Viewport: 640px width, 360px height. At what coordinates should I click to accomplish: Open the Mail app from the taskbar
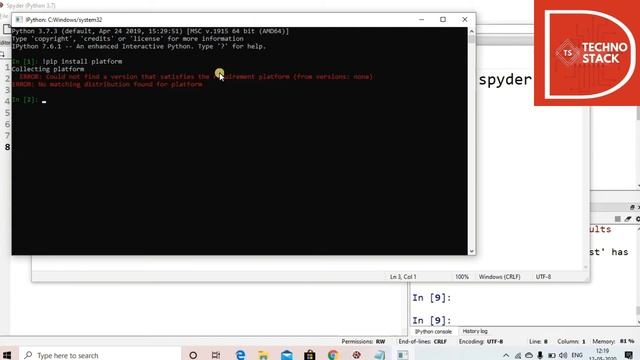(287, 355)
